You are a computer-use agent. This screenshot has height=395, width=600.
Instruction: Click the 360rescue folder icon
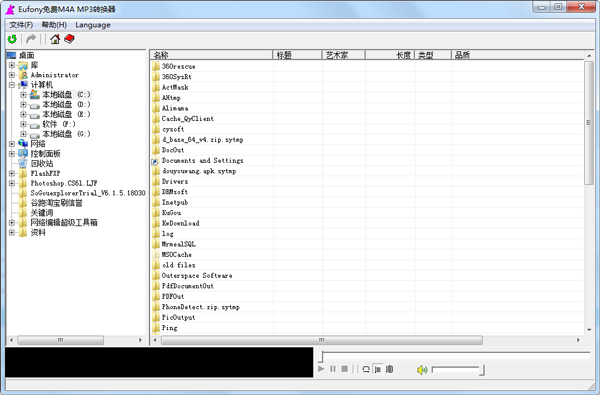point(156,66)
